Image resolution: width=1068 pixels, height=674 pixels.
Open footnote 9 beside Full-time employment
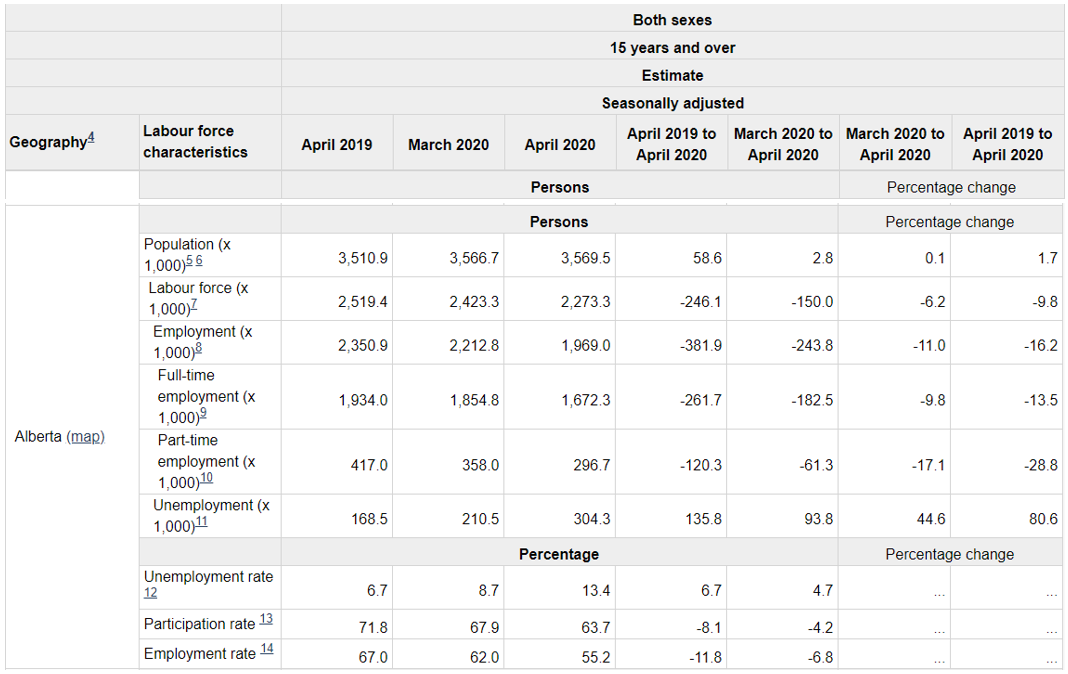point(203,413)
